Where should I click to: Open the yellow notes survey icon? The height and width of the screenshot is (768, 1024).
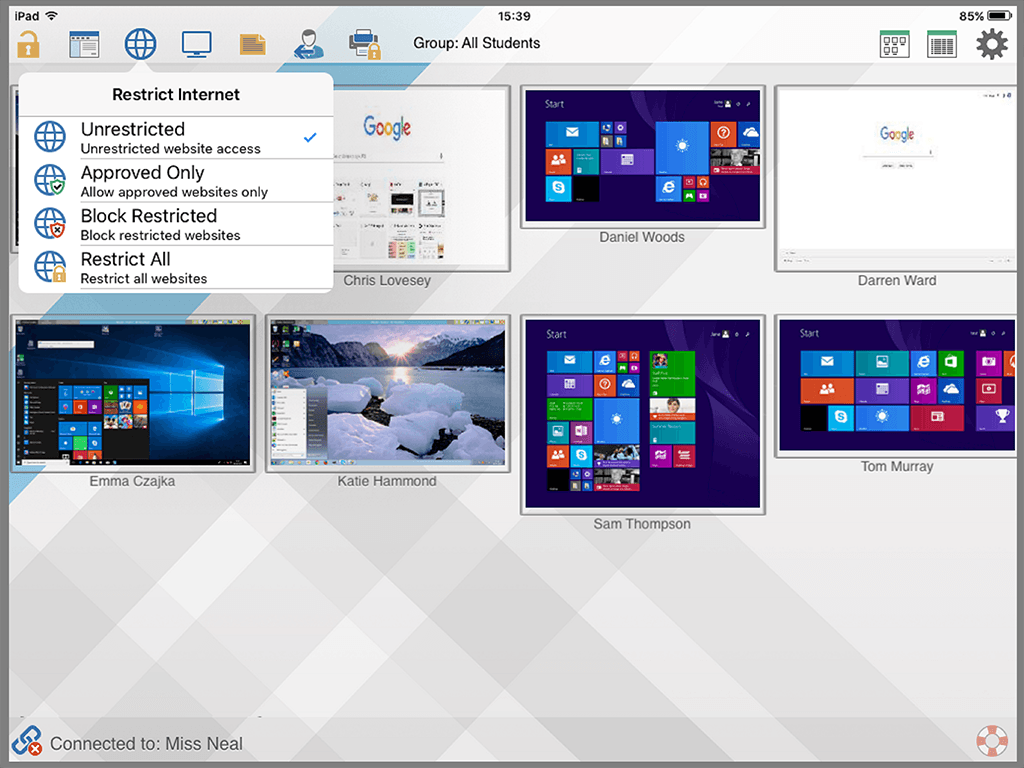(252, 44)
